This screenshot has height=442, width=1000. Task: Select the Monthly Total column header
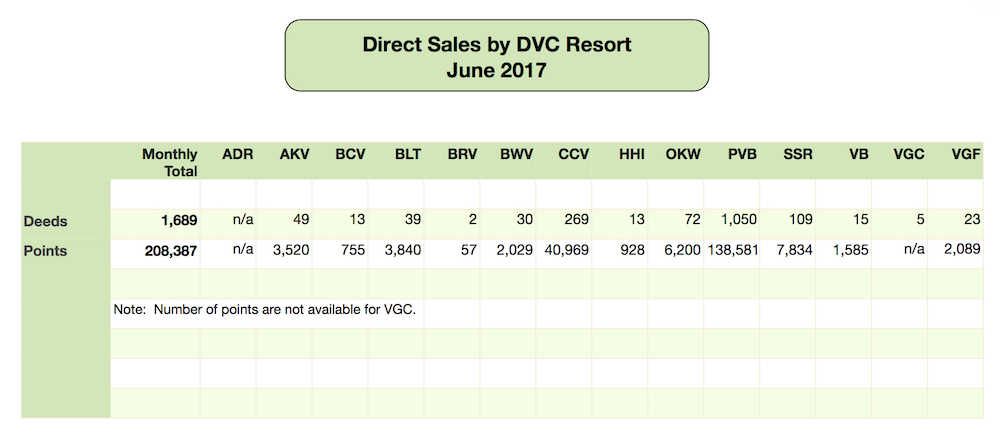[x=170, y=163]
